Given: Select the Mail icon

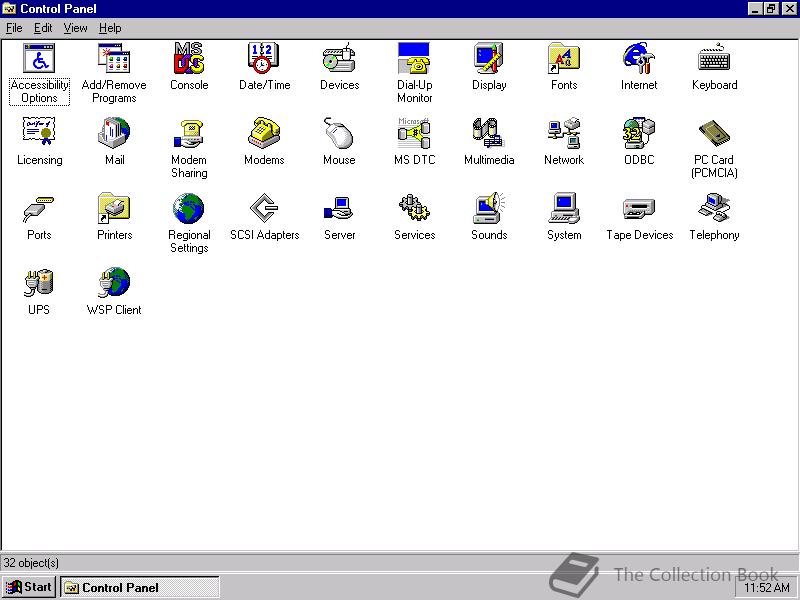Looking at the screenshot, I should [x=114, y=133].
